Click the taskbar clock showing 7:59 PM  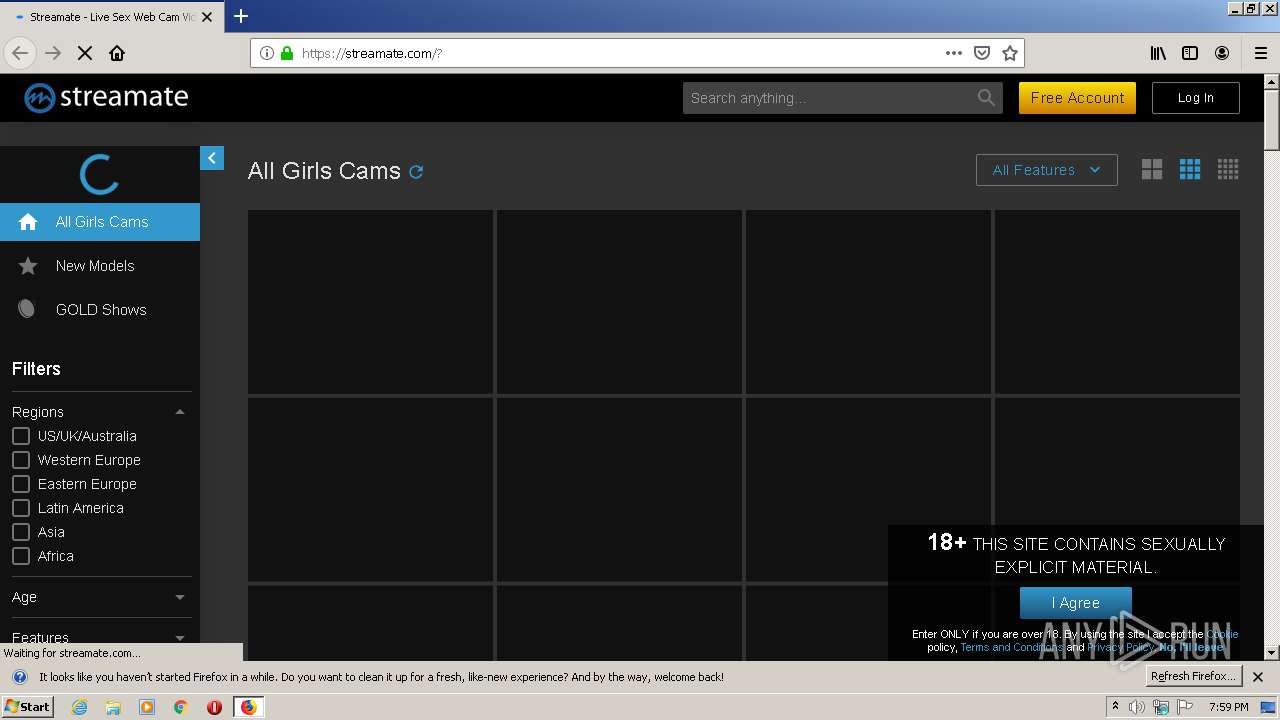coord(1228,707)
